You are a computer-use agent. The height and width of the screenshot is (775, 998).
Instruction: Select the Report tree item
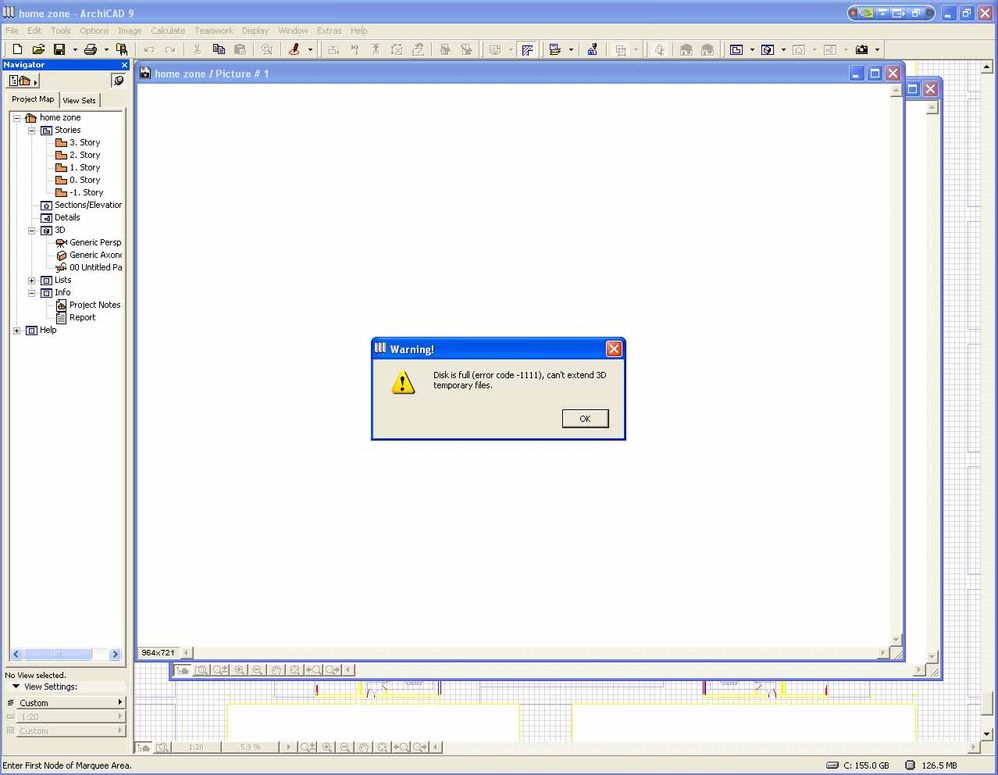(76, 318)
